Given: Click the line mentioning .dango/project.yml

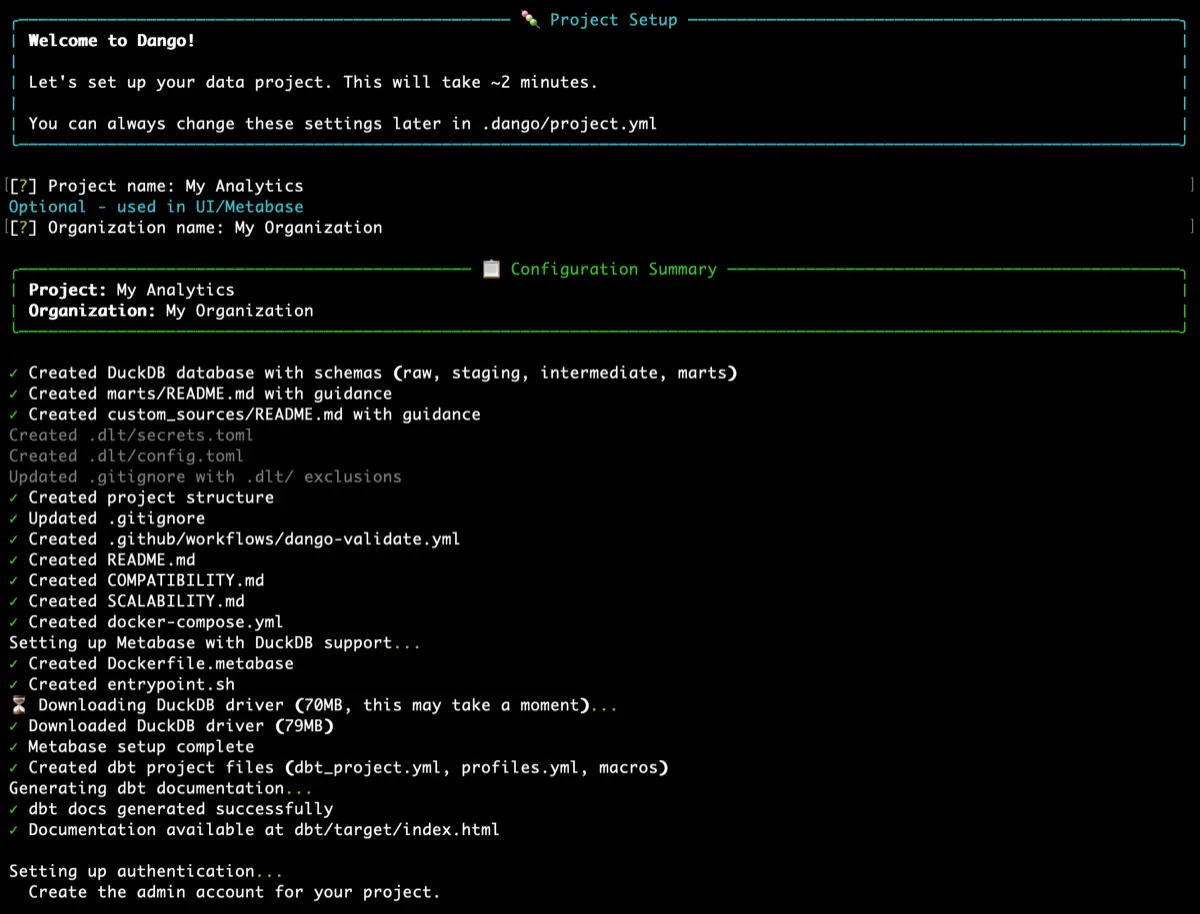Looking at the screenshot, I should click(x=343, y=124).
